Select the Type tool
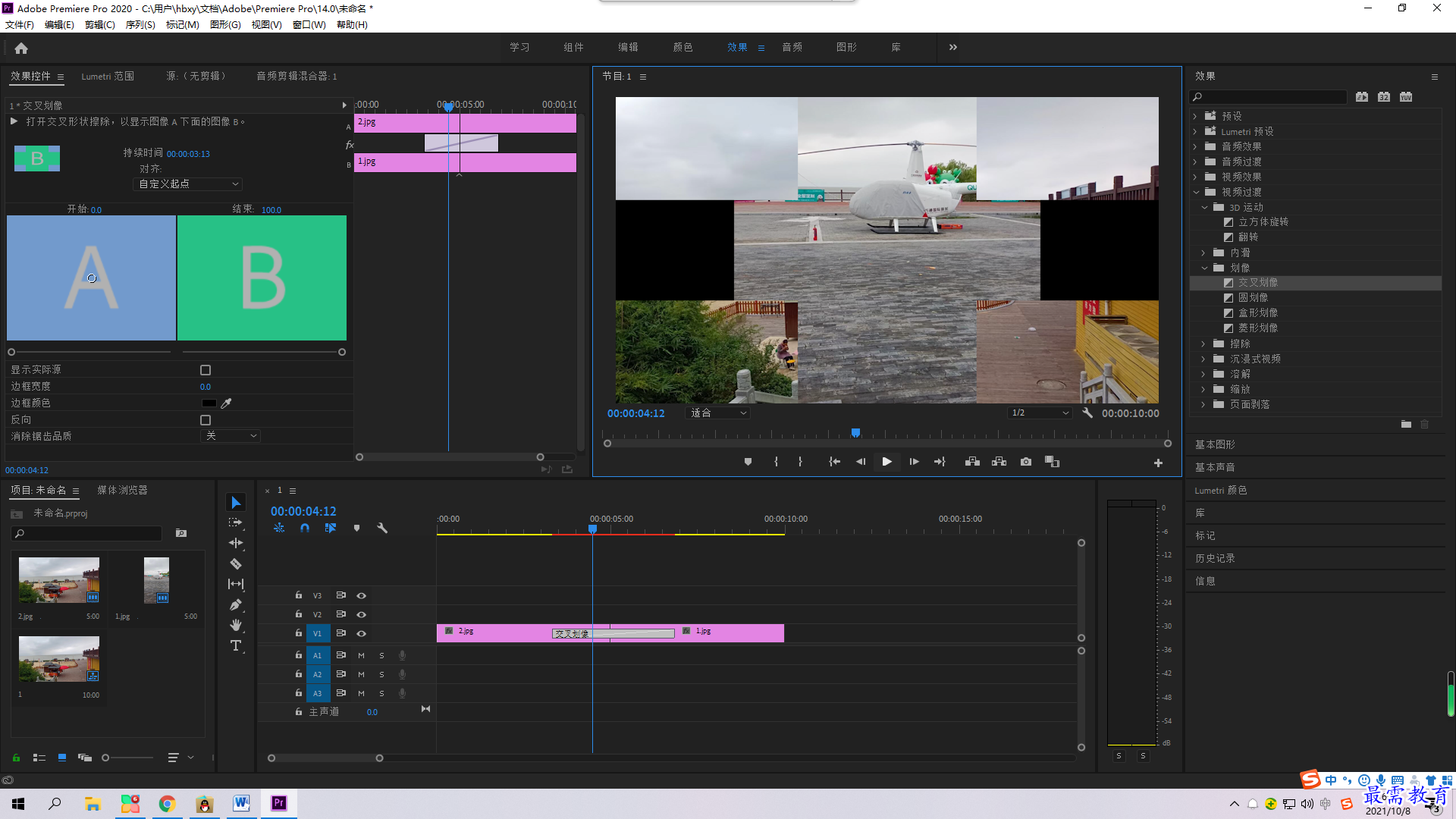Screen dimensions: 1456x819 (236, 645)
